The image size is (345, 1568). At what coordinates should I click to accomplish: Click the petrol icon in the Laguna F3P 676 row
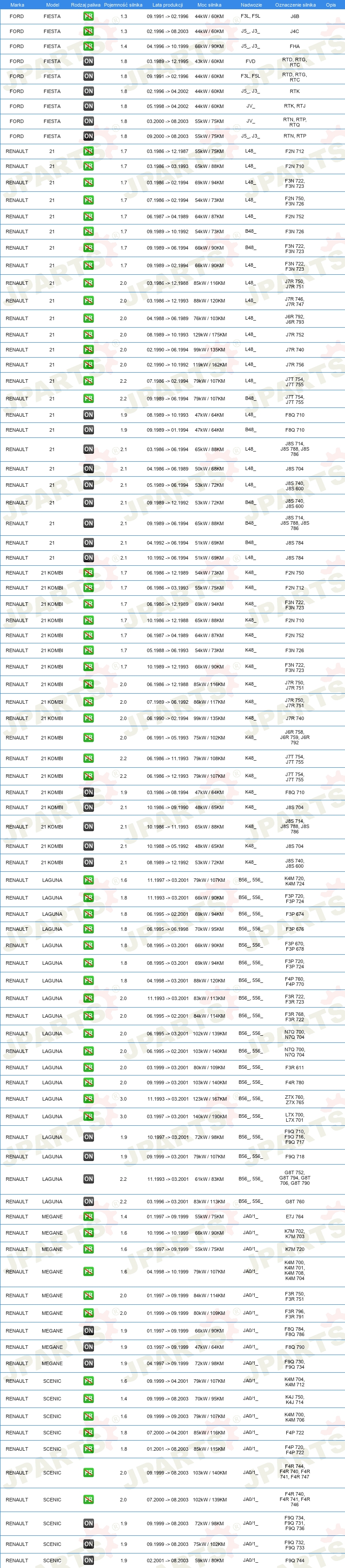tap(88, 929)
